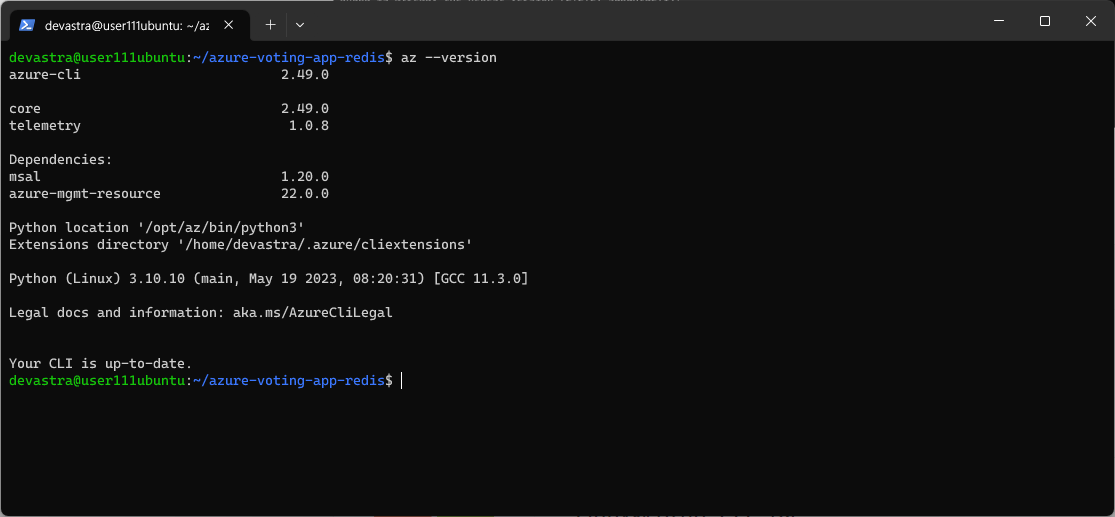Click the 'azure-cli' label text
Screen dimensions: 1115x517
(x=45, y=75)
